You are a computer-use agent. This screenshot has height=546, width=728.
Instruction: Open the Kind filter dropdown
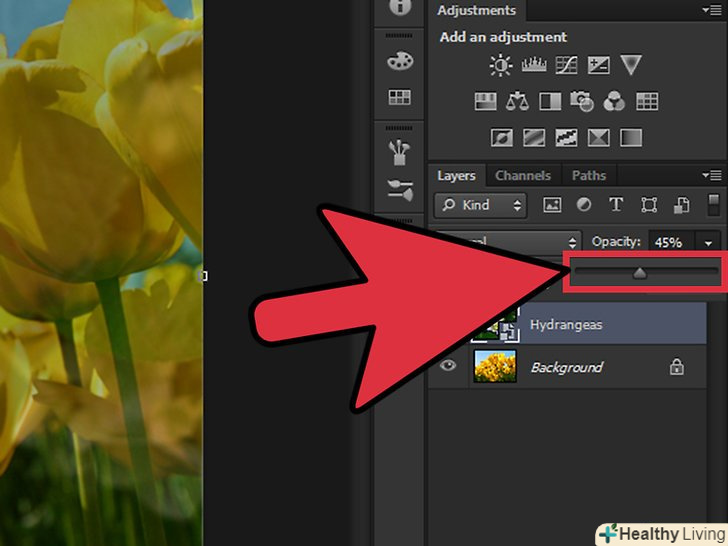481,205
